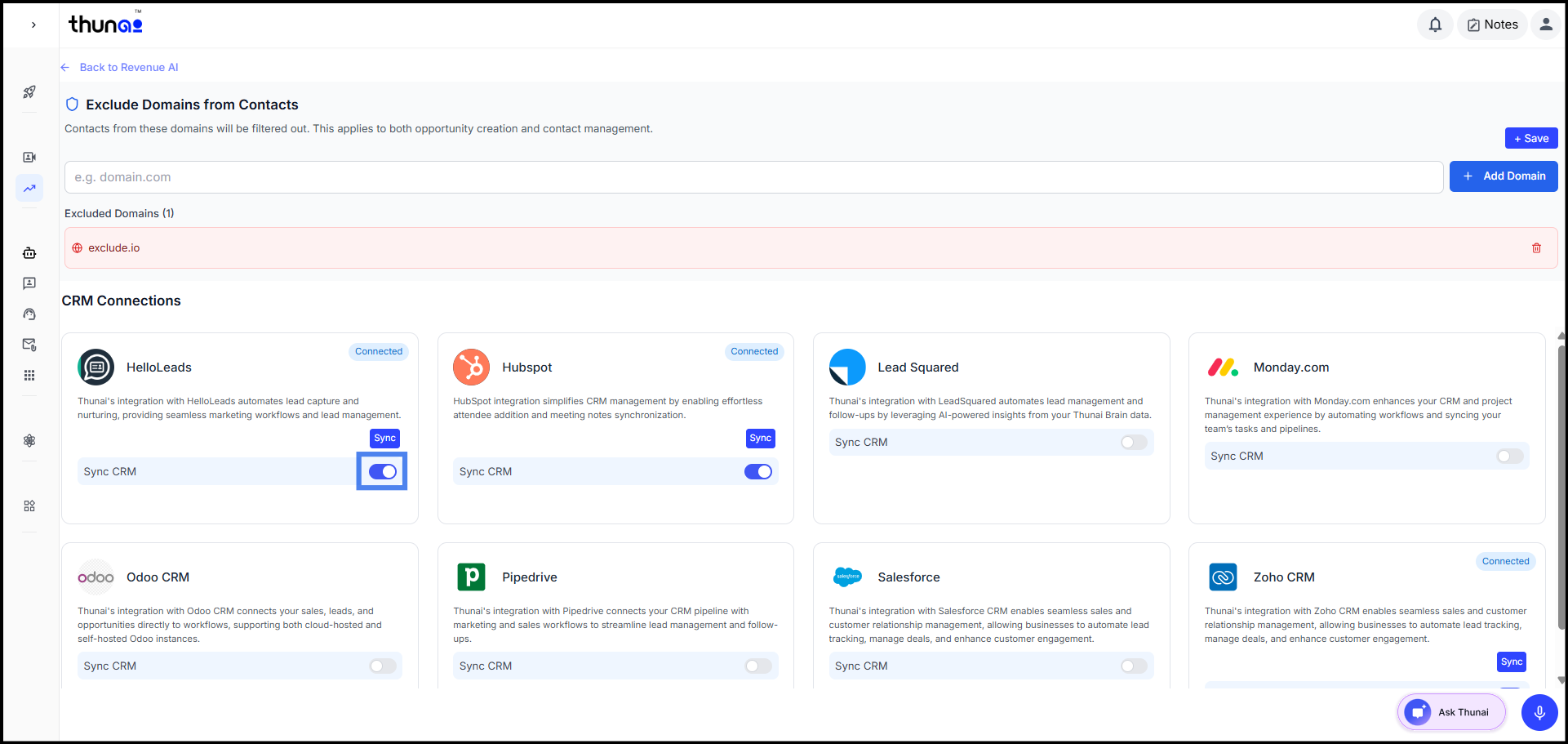Enable Sync CRM for Monday.com

pyautogui.click(x=1509, y=456)
